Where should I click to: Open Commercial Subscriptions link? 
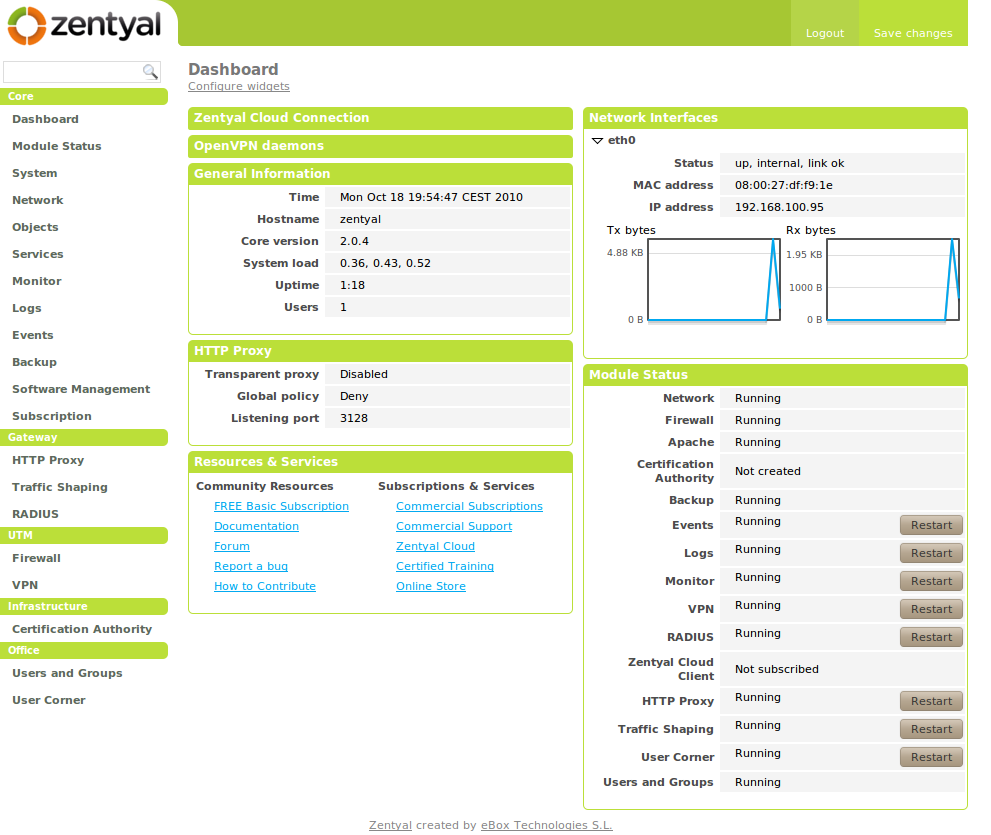tap(469, 506)
